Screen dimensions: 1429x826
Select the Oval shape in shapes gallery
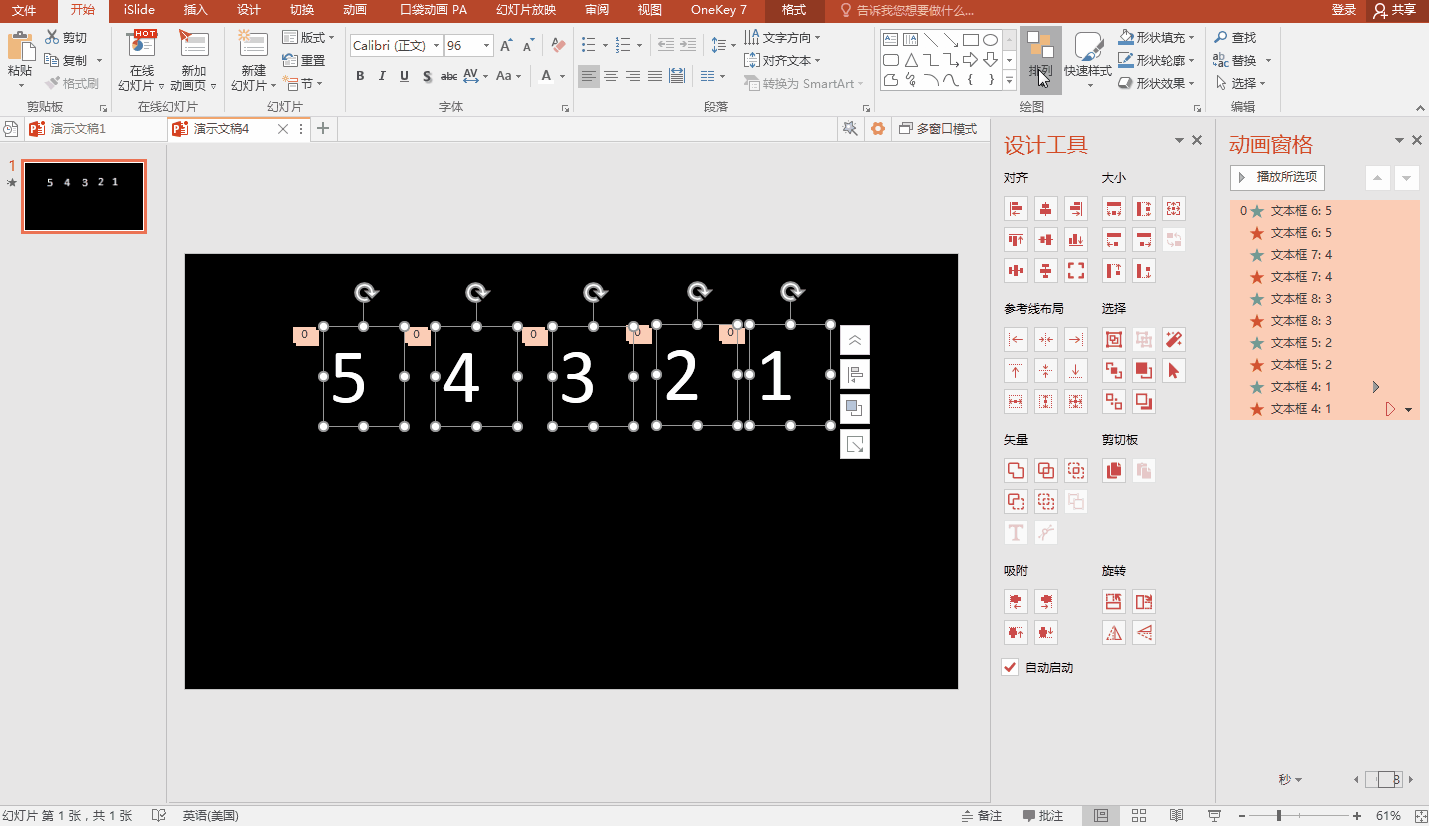pos(990,40)
